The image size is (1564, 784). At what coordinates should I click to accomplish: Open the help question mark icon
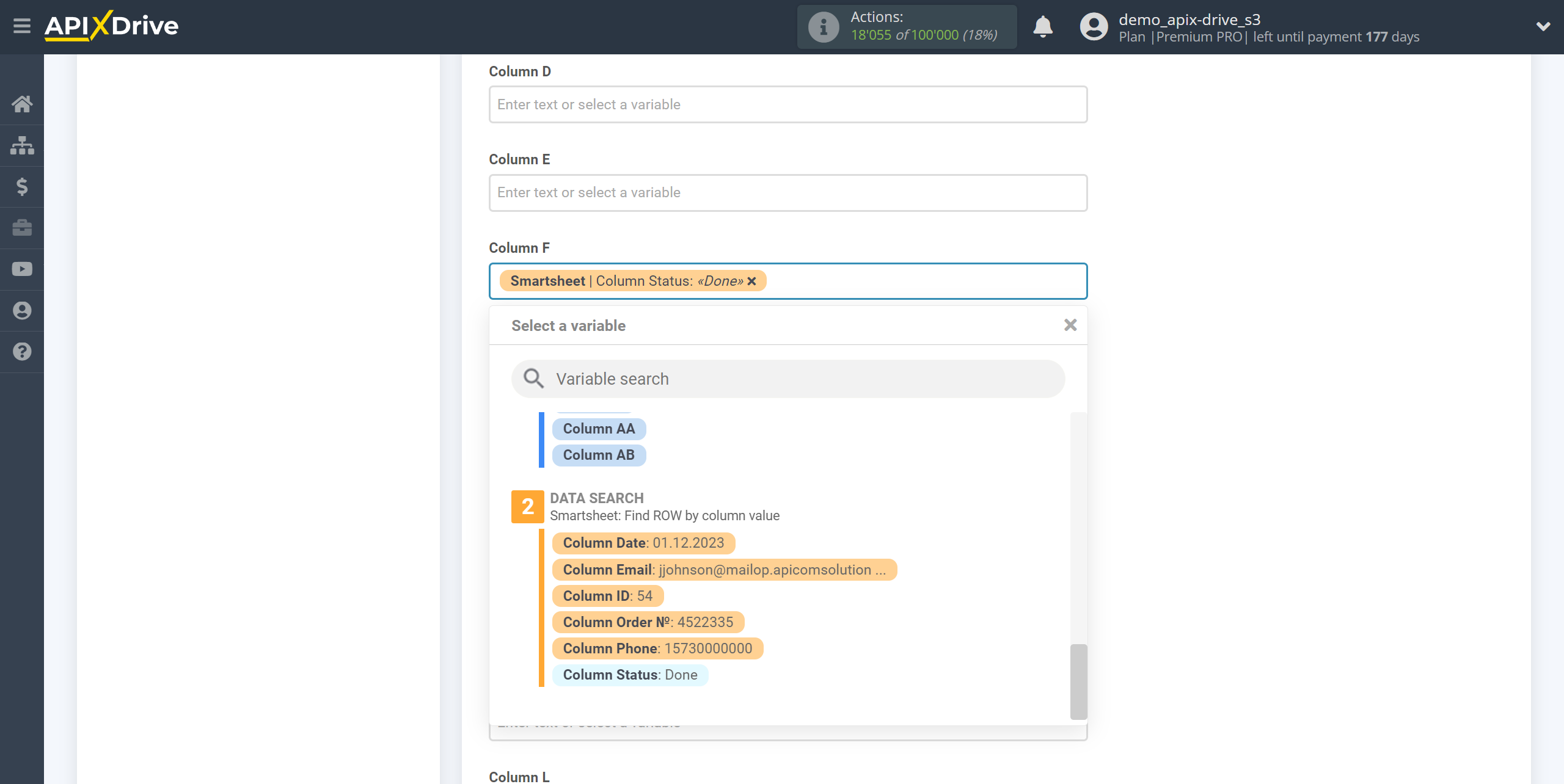tap(22, 352)
